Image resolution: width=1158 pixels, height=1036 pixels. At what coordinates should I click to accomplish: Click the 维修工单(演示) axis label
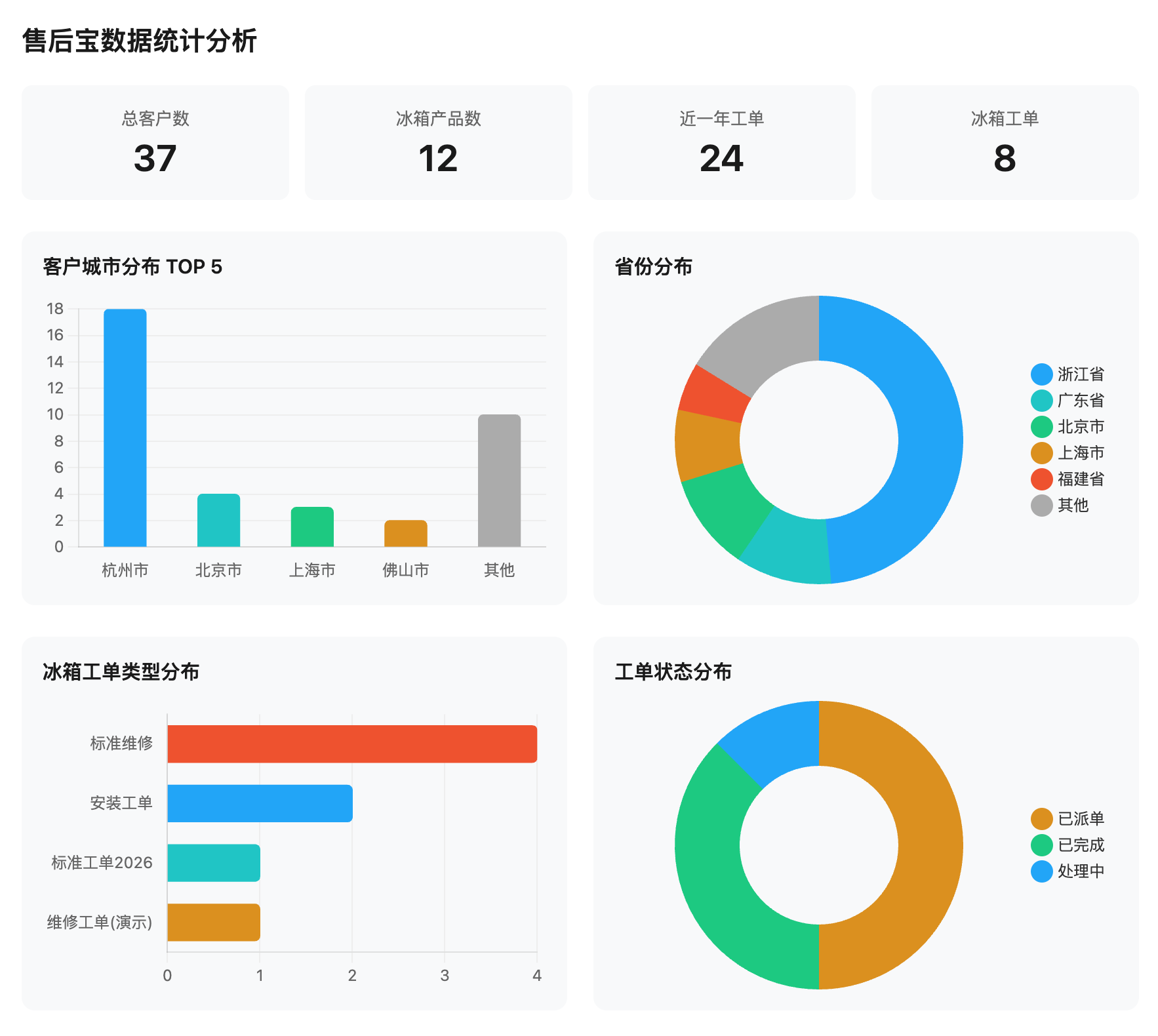[100, 923]
